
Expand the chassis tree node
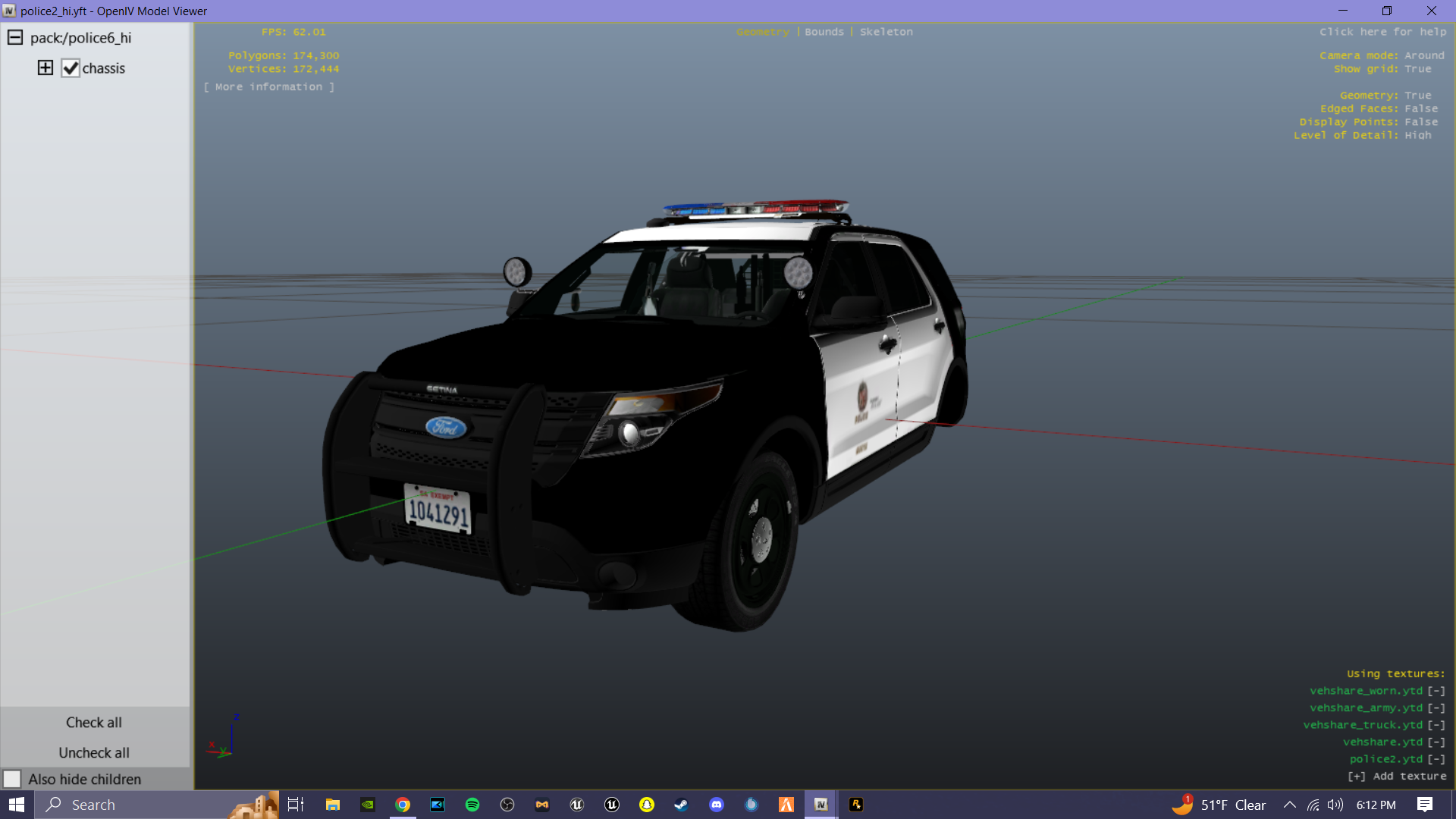point(45,68)
